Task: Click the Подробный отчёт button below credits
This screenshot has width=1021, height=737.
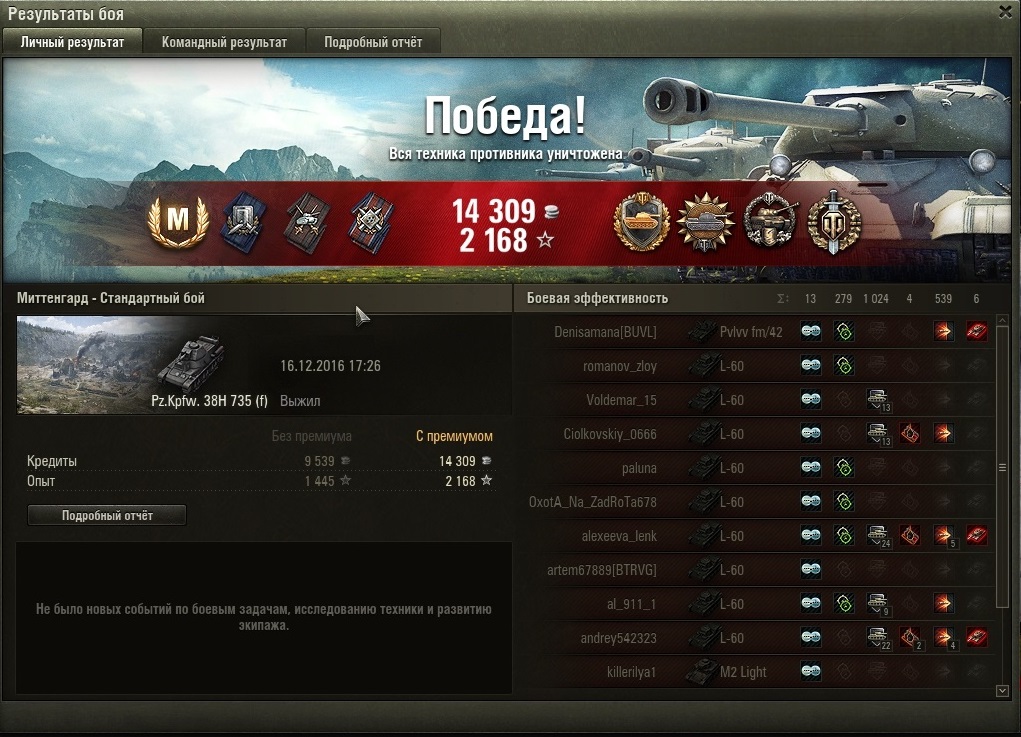Action: coord(107,515)
